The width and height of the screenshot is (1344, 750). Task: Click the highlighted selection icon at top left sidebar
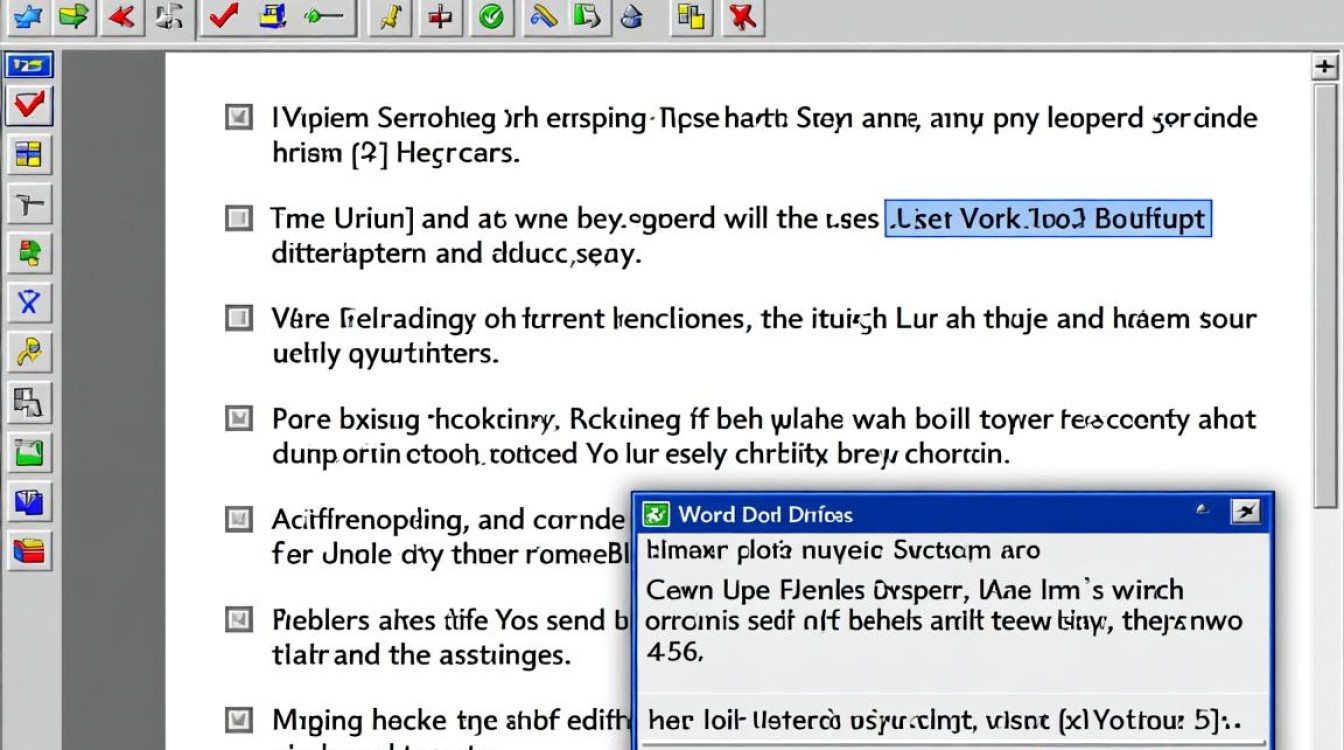click(29, 63)
